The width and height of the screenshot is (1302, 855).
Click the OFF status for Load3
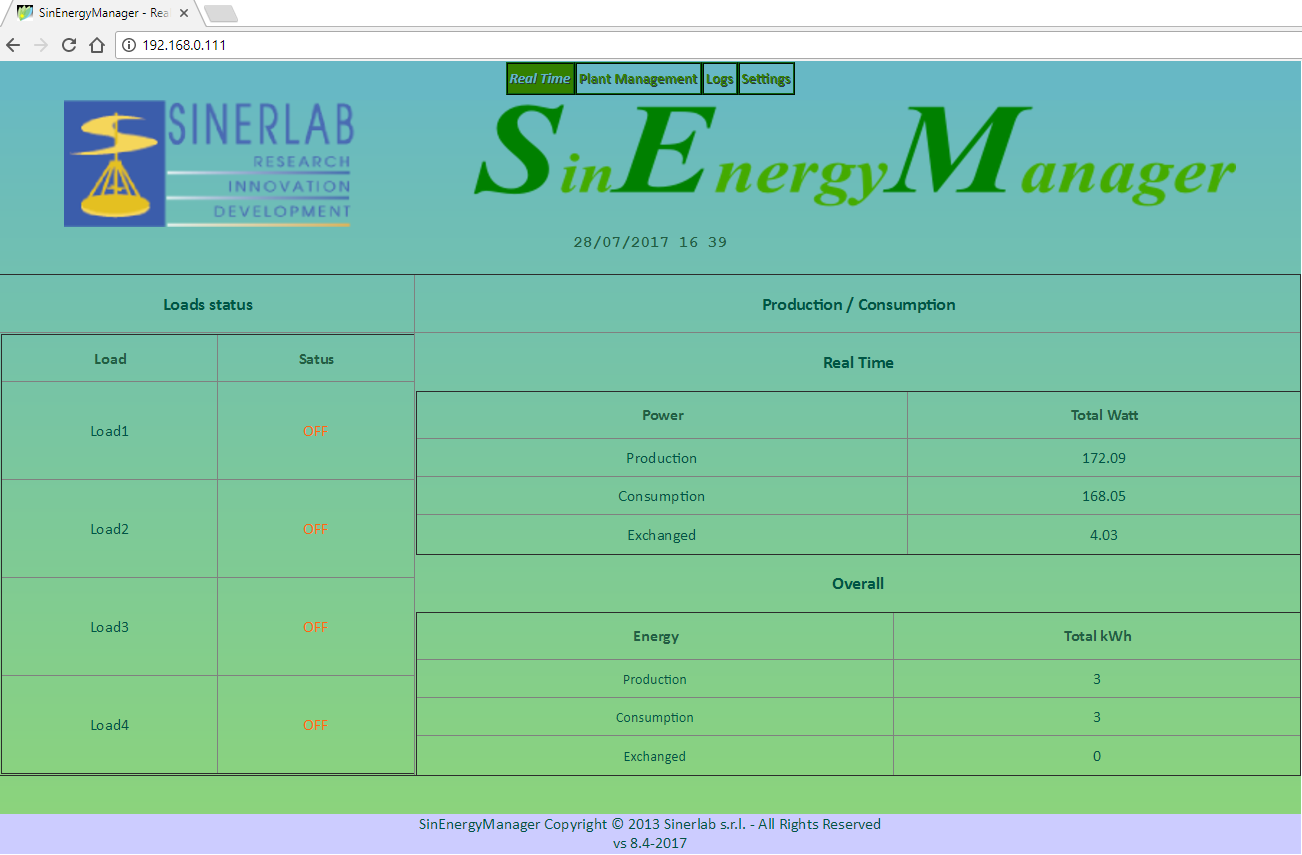(315, 627)
